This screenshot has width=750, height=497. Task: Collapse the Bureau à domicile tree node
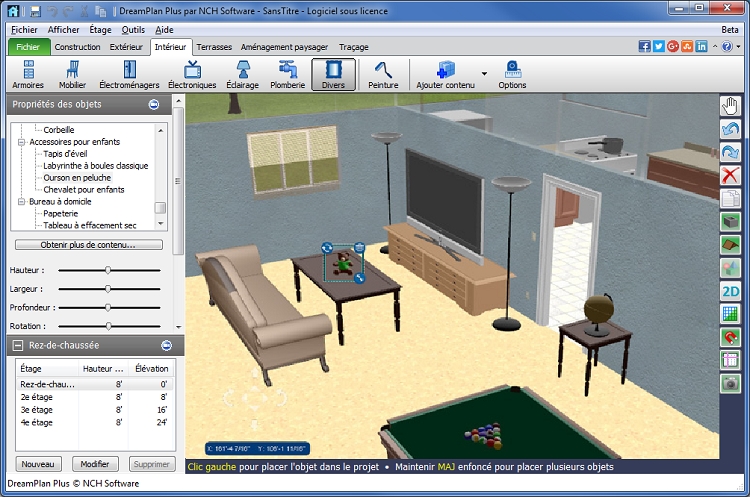[x=21, y=202]
